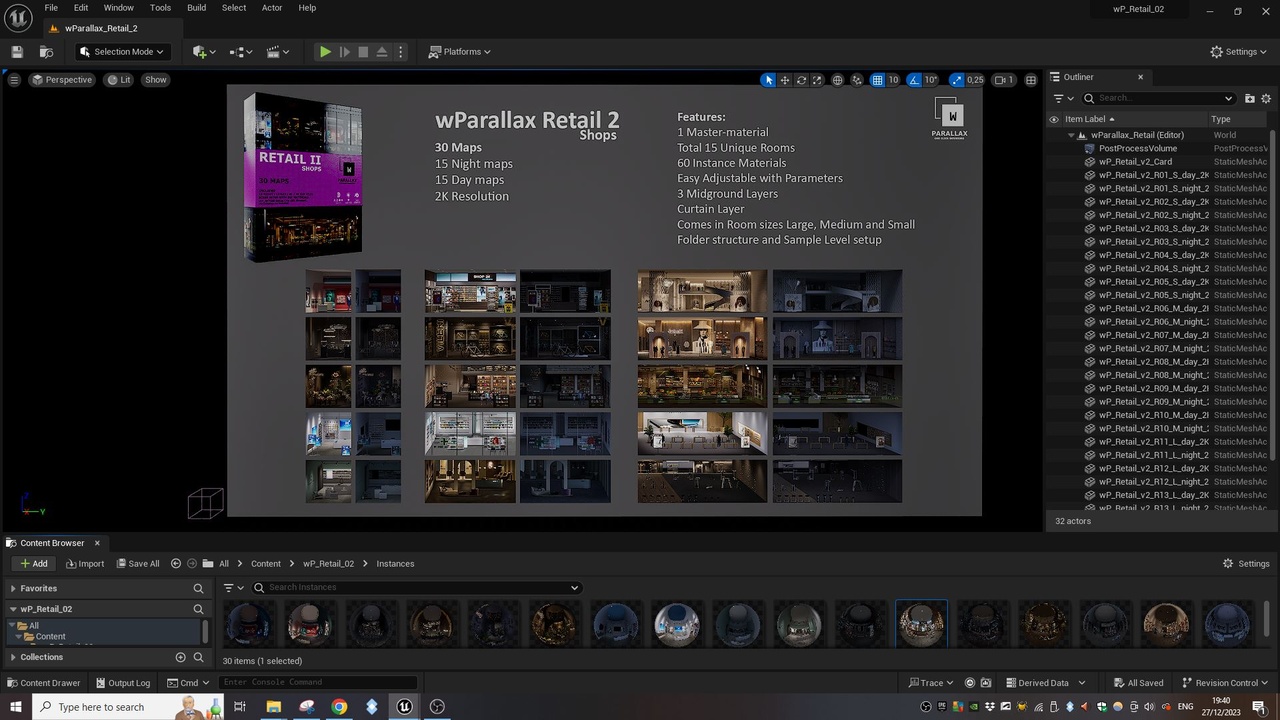1280x720 pixels.
Task: Click Import in Content Browser
Action: (85, 564)
